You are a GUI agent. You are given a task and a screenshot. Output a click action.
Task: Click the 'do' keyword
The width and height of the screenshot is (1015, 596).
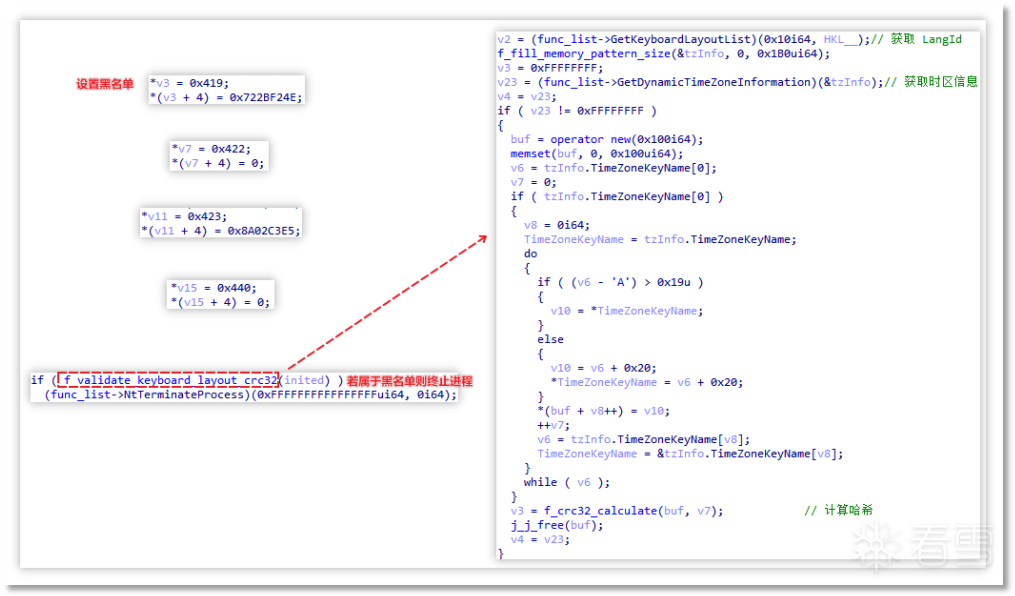530,254
